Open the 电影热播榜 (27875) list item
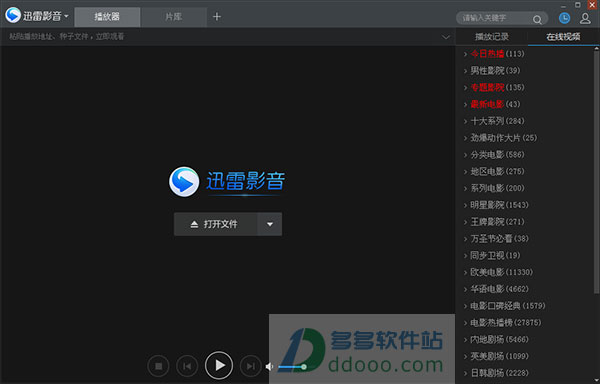 click(502, 323)
